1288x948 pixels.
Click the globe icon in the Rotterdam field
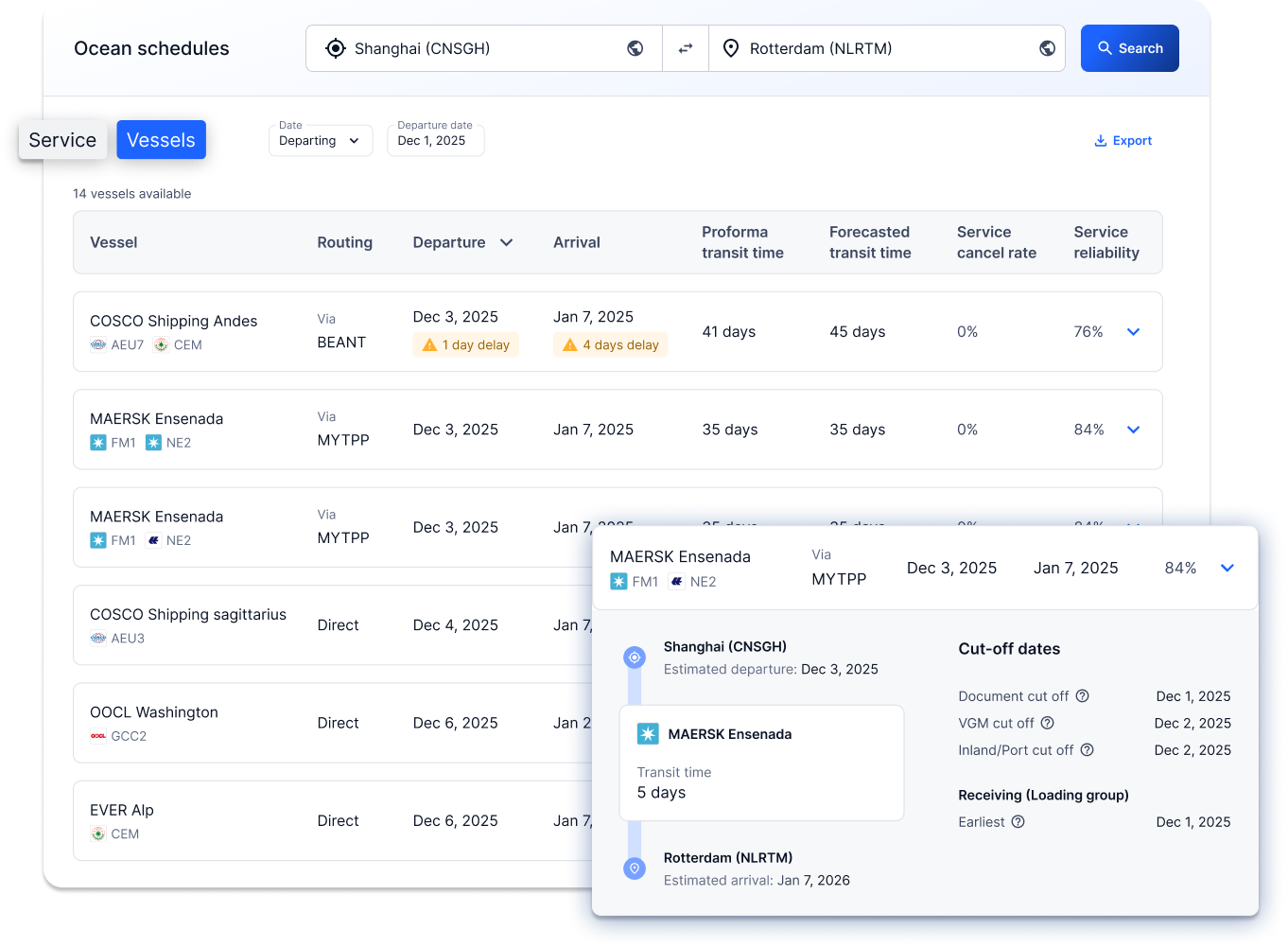pyautogui.click(x=1047, y=48)
